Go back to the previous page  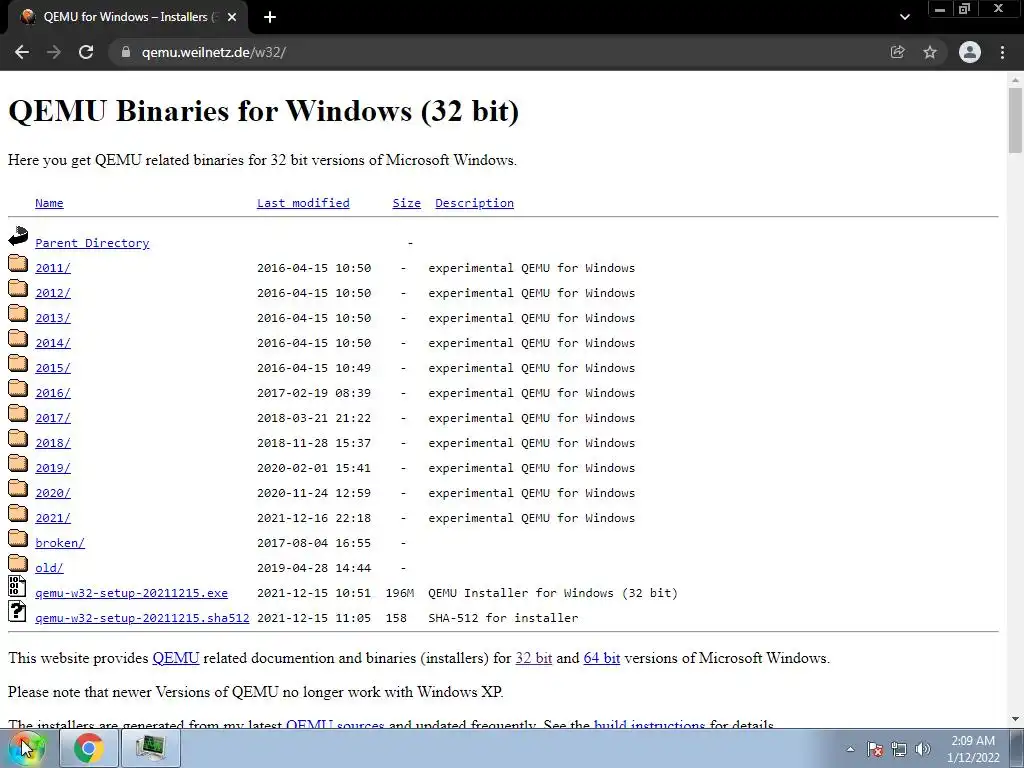pos(22,52)
